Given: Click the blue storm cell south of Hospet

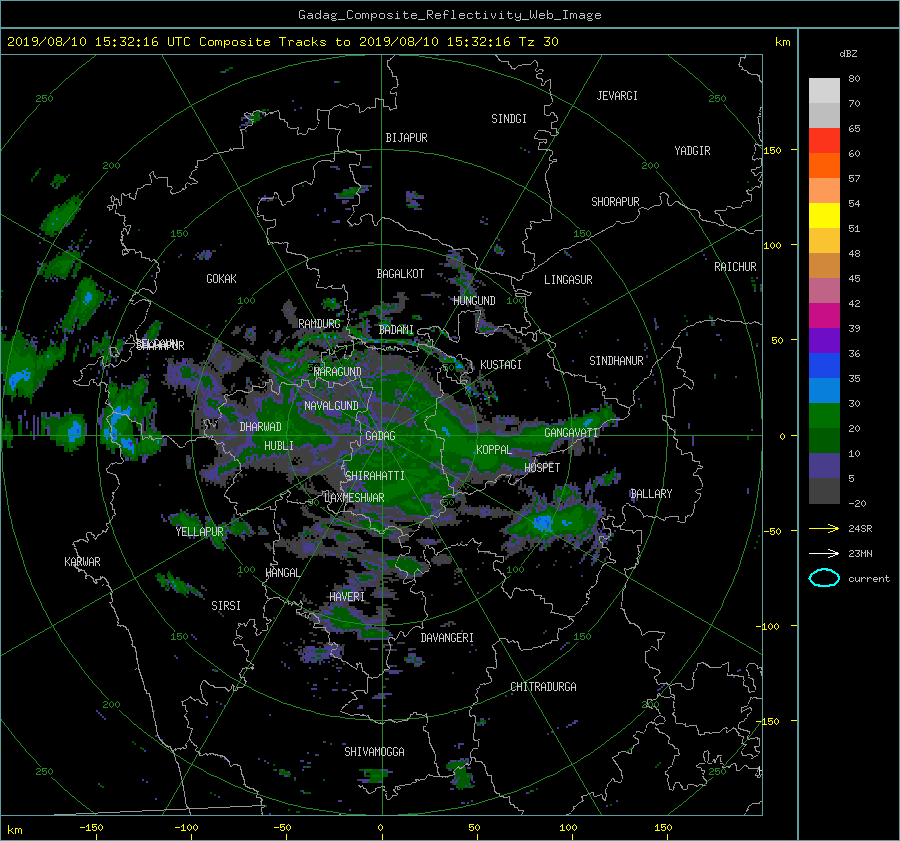Looking at the screenshot, I should pyautogui.click(x=542, y=523).
